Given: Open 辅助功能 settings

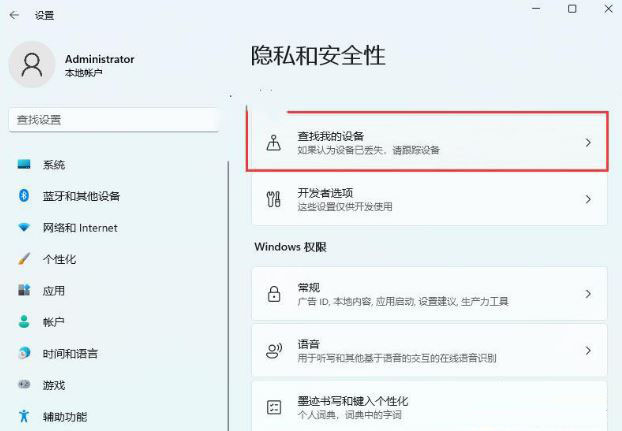Looking at the screenshot, I should 65,416.
